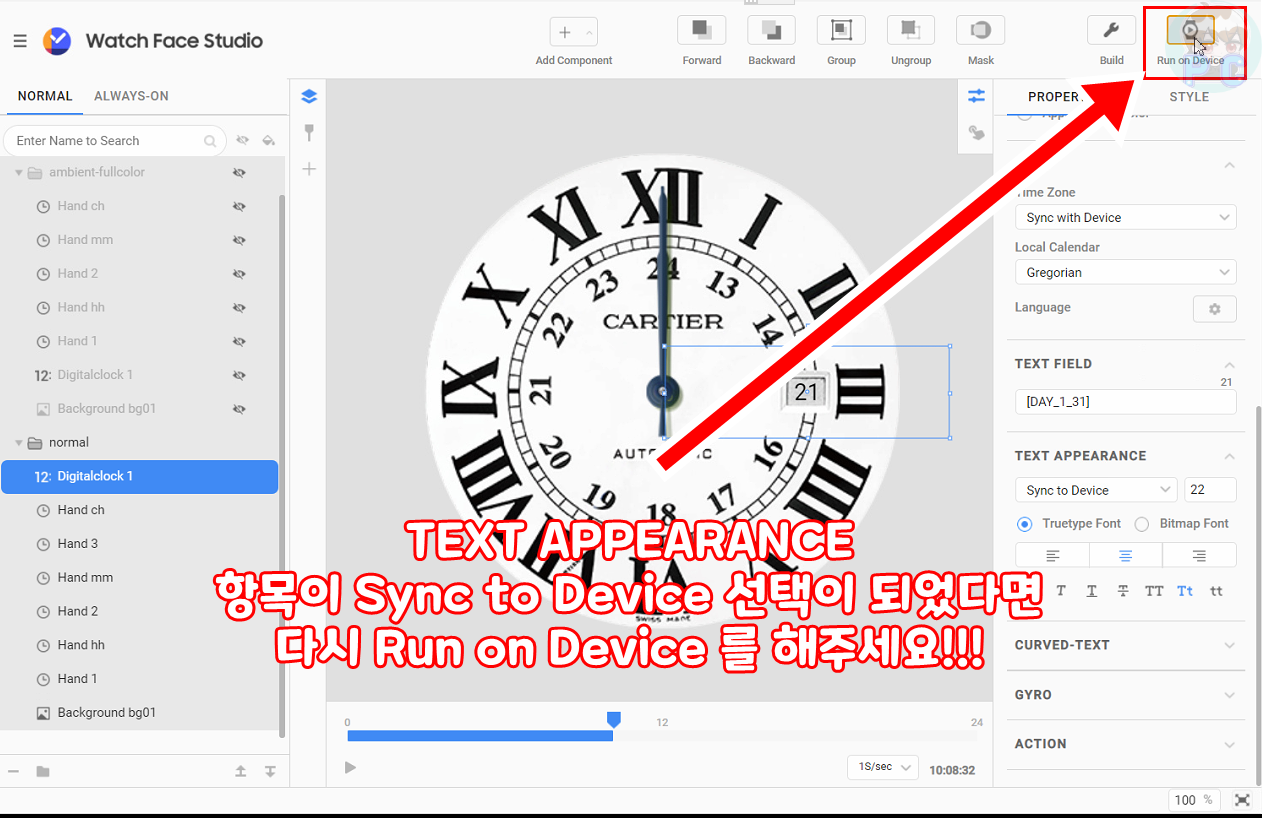The height and width of the screenshot is (818, 1262).
Task: Select the Bitmap Font radio button
Action: pyautogui.click(x=1142, y=524)
